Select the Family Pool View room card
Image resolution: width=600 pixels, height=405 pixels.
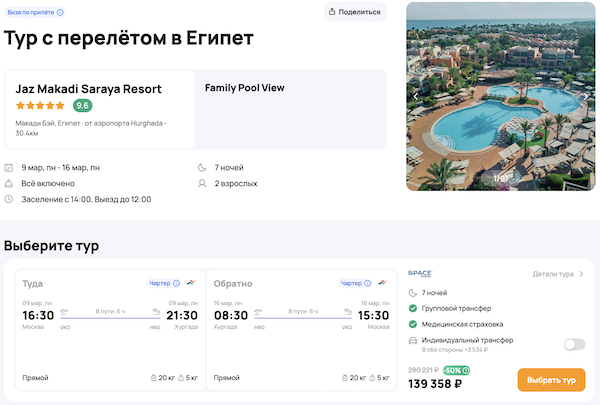click(290, 109)
